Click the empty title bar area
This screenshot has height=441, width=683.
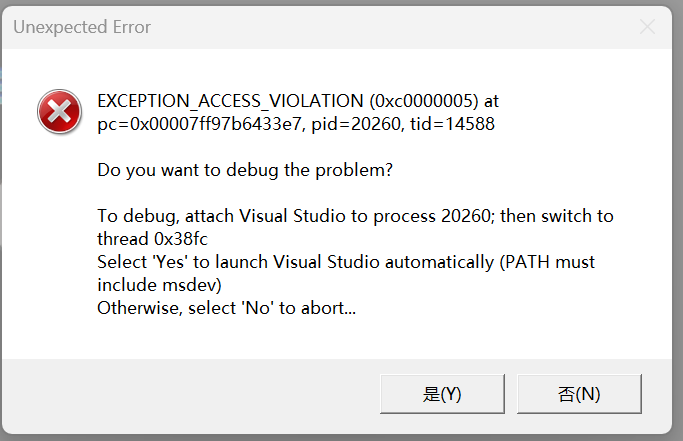pyautogui.click(x=380, y=27)
